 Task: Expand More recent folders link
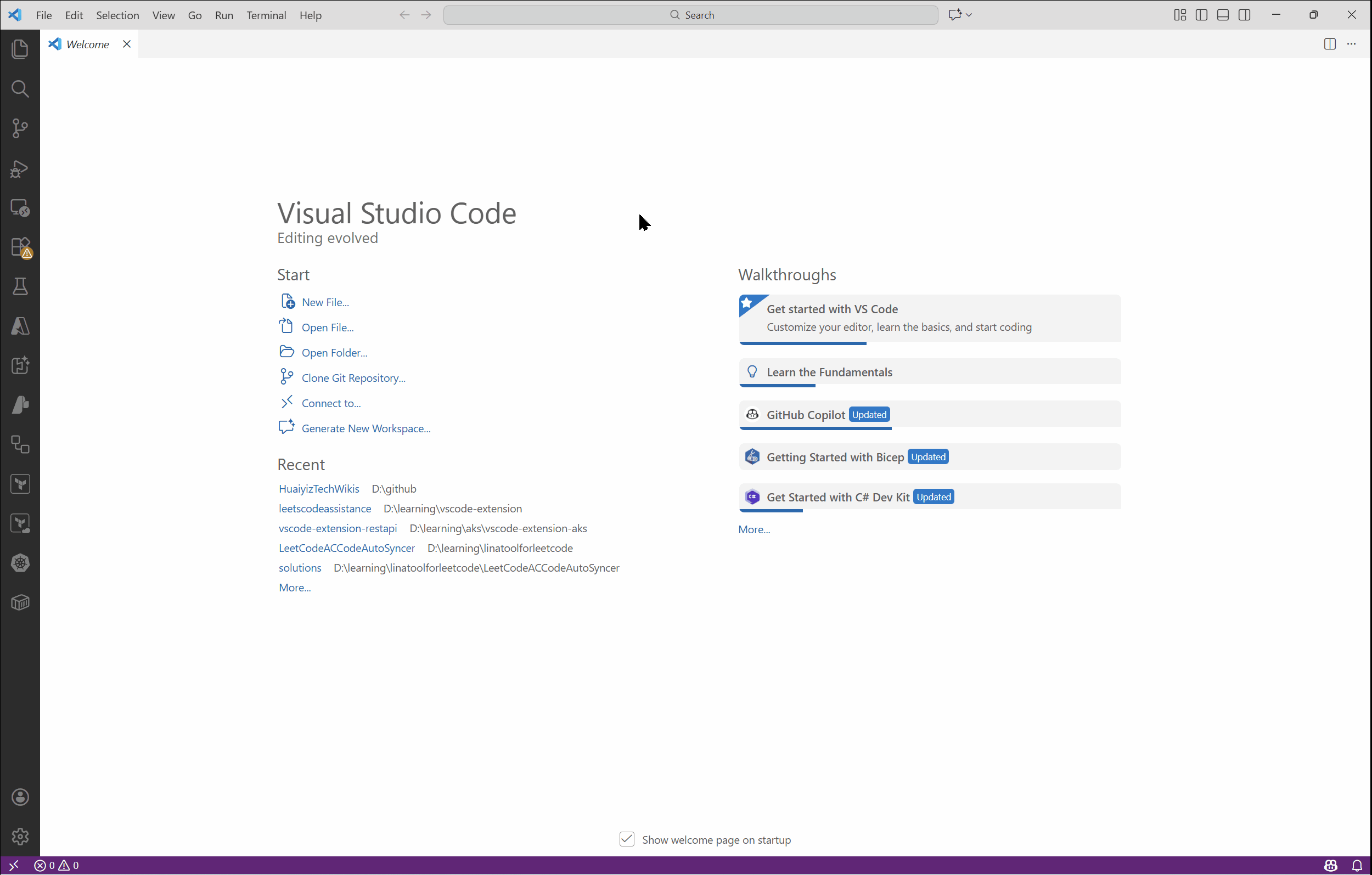295,588
